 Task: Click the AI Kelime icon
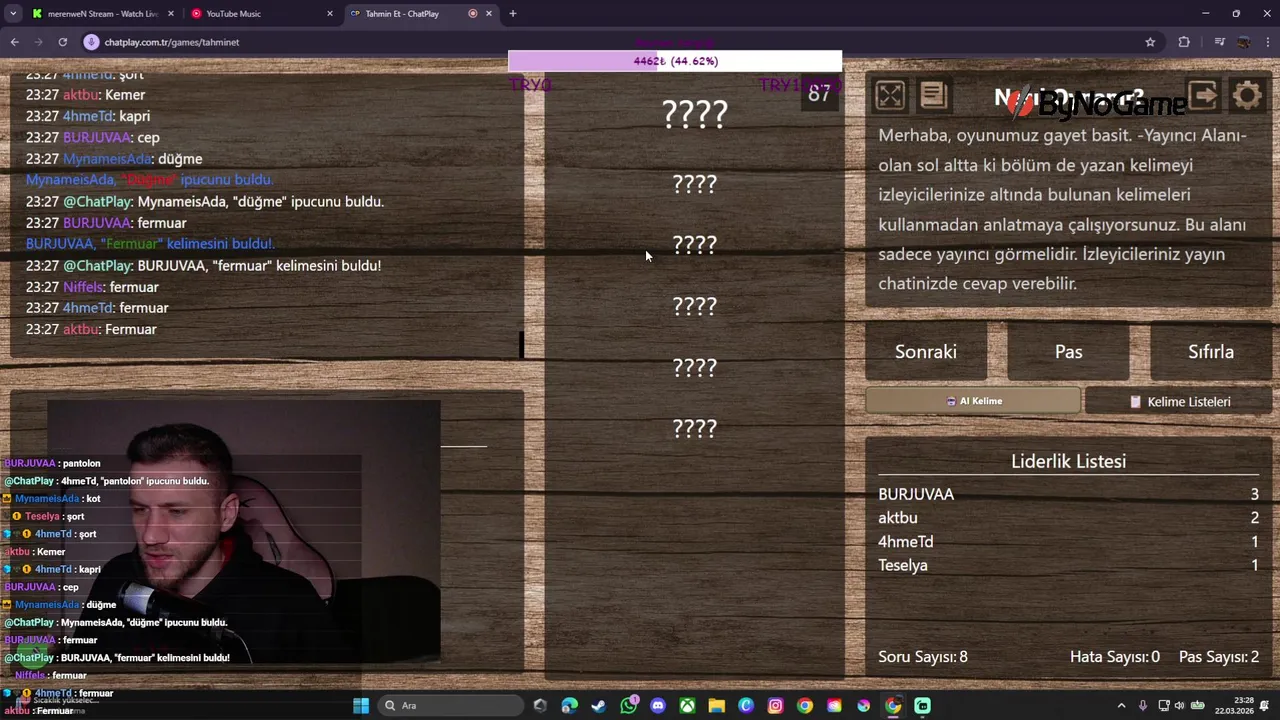[x=951, y=401]
